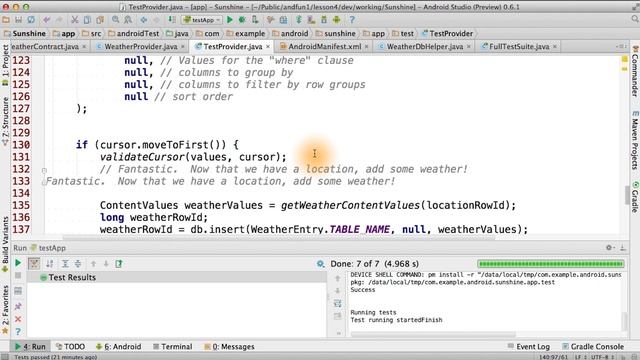Toggle Hide Passed tests filter button
640x360 pixels.
[34, 264]
